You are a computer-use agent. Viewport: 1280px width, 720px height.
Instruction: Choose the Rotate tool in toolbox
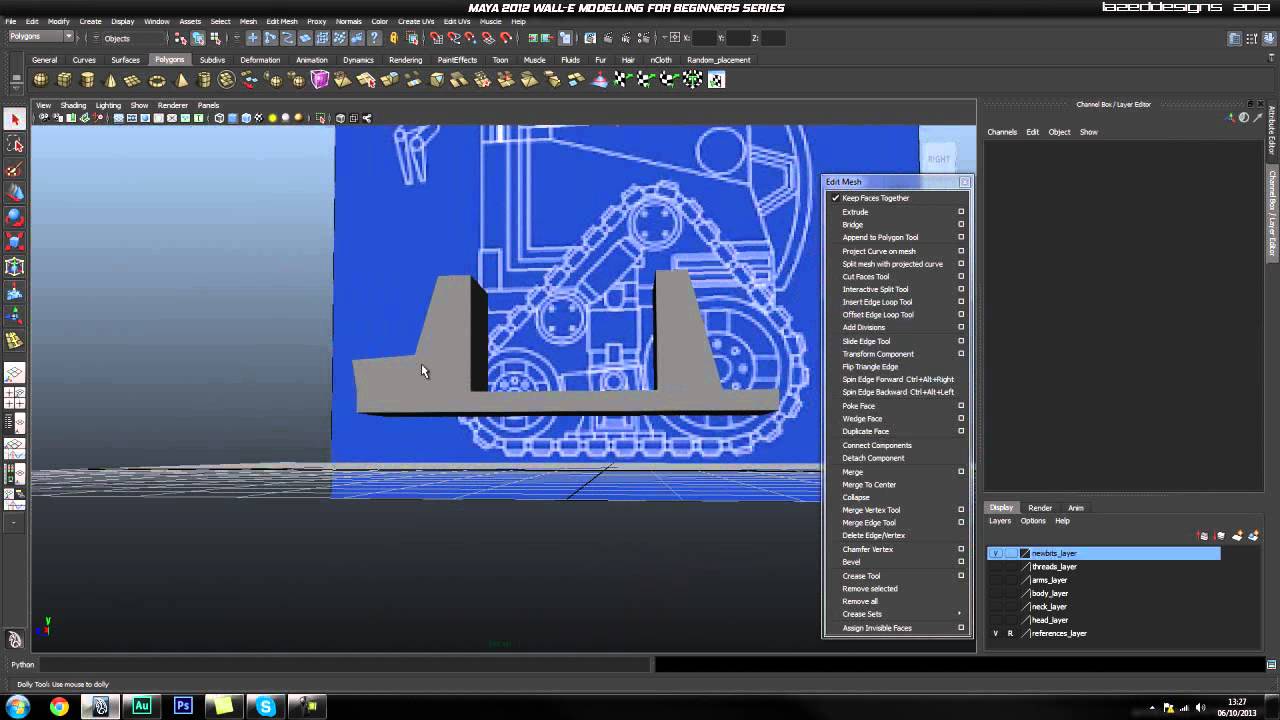point(14,217)
